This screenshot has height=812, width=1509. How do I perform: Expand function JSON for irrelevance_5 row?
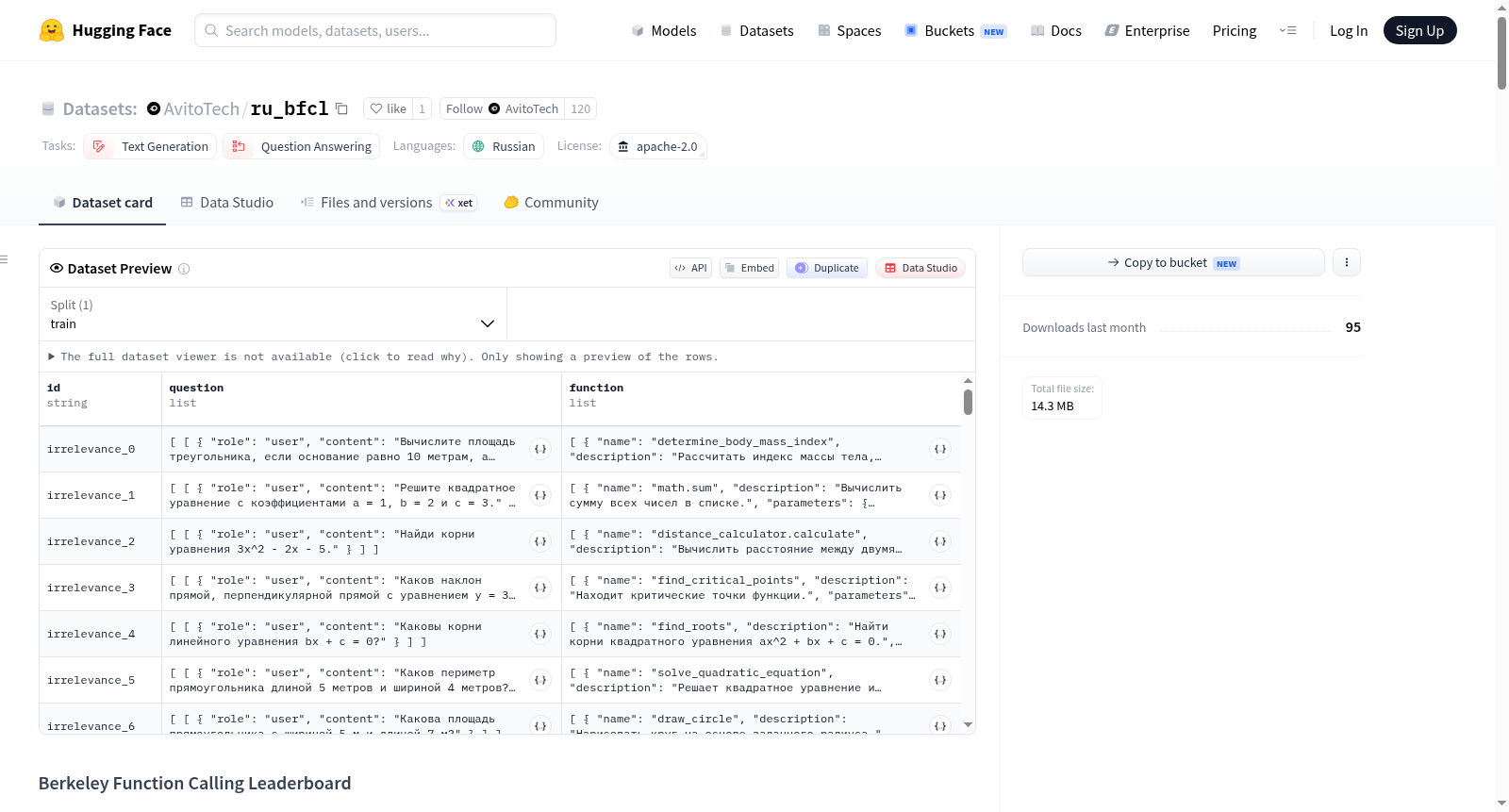tap(940, 680)
